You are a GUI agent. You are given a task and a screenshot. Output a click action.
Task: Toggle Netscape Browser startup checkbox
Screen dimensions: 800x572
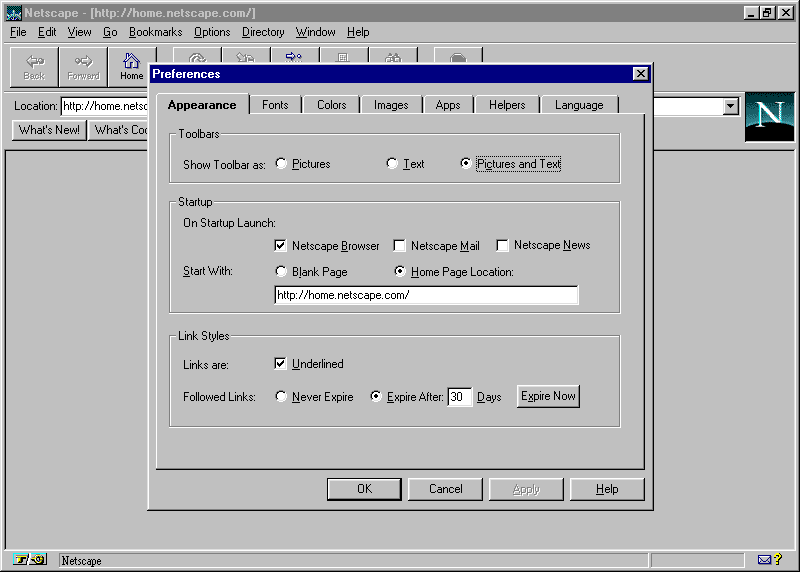[x=280, y=245]
